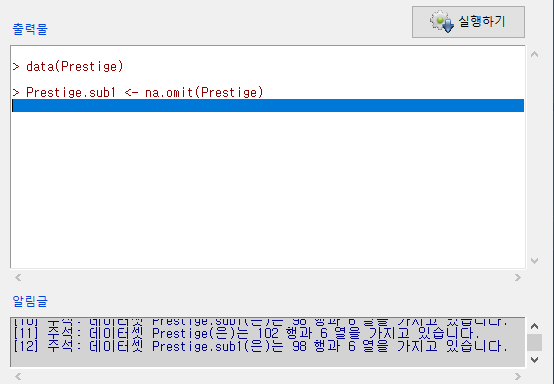Click message [12] about Prestige.sub1 98 행
554x384 pixels.
tap(260, 347)
